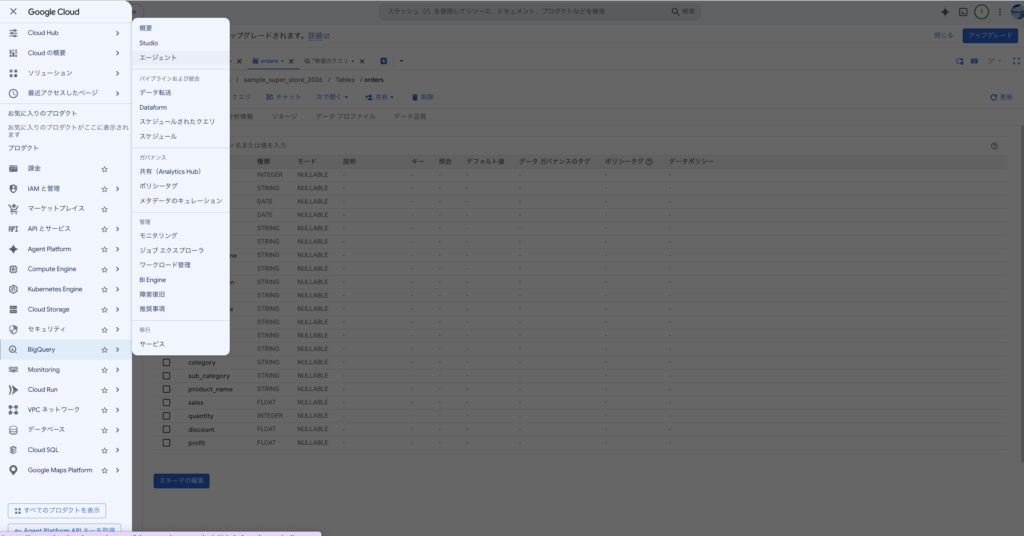
Task: Click the Google Maps Platform pin icon
Action: 13,470
